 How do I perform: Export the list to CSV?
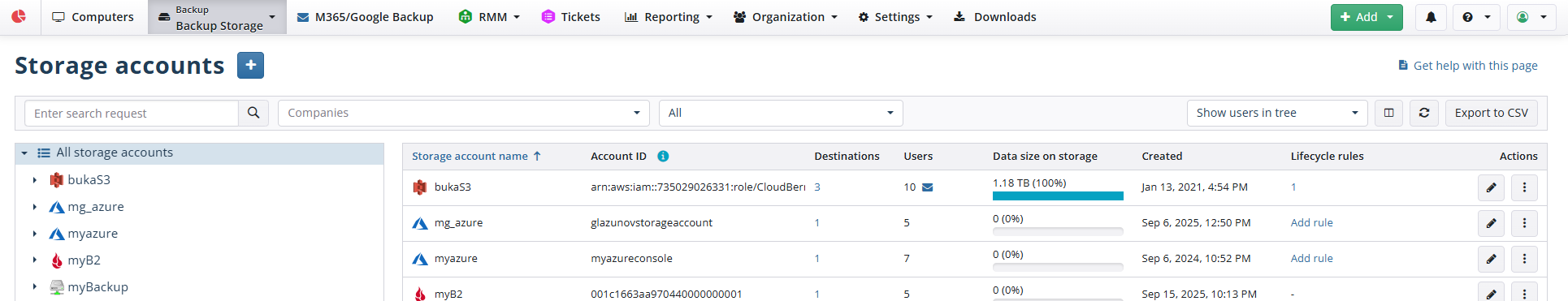pos(1491,114)
